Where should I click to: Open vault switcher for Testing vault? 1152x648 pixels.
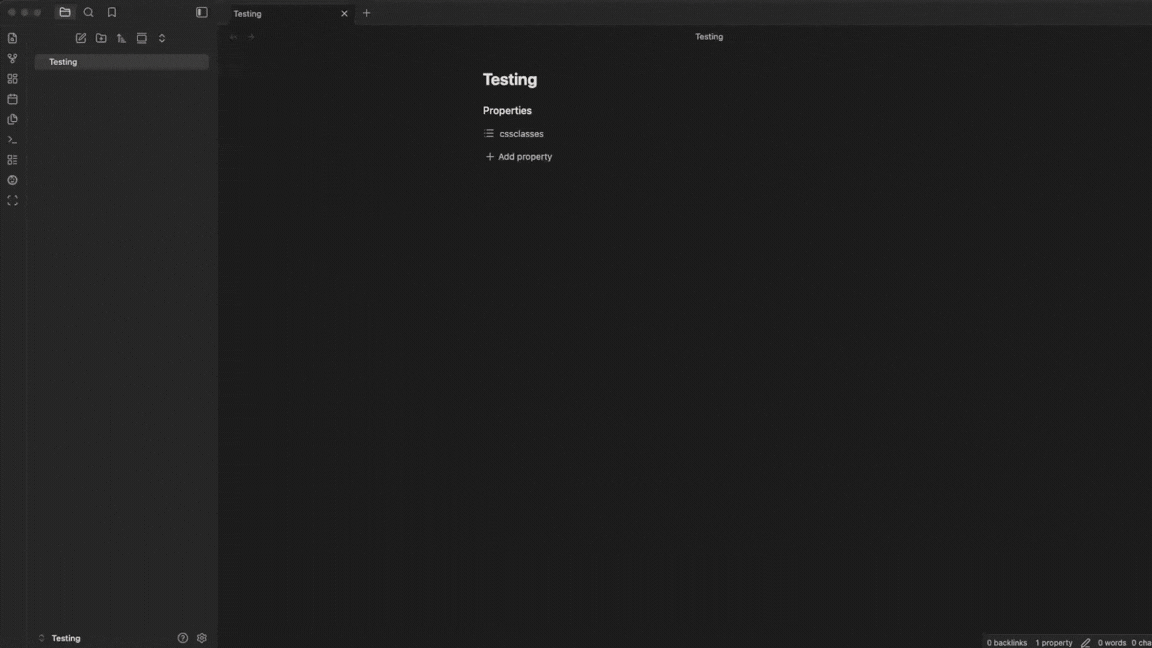[60, 638]
